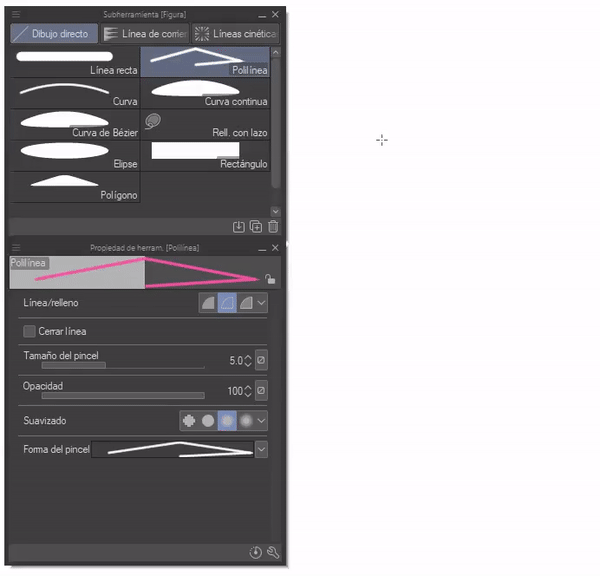The width and height of the screenshot is (600, 576).
Task: Open opacity dynamics settings button
Action: click(x=261, y=390)
